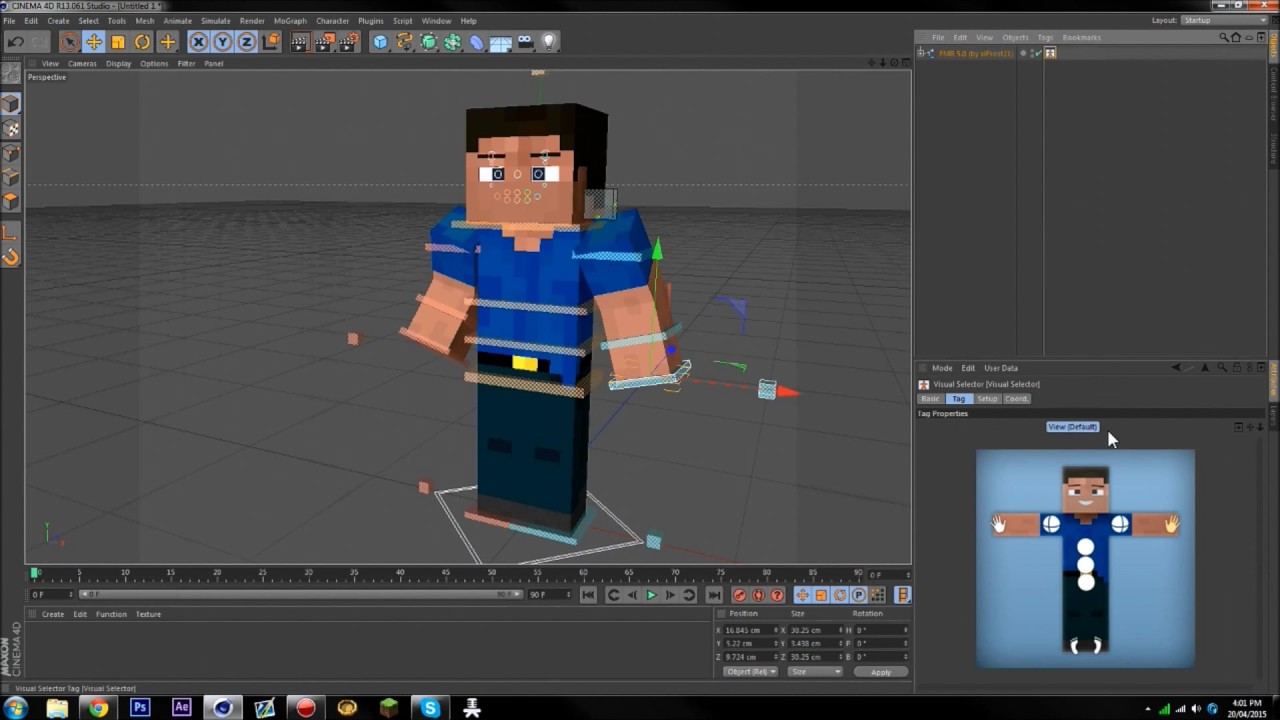
Task: Click the Size Y value field
Action: coord(815,643)
